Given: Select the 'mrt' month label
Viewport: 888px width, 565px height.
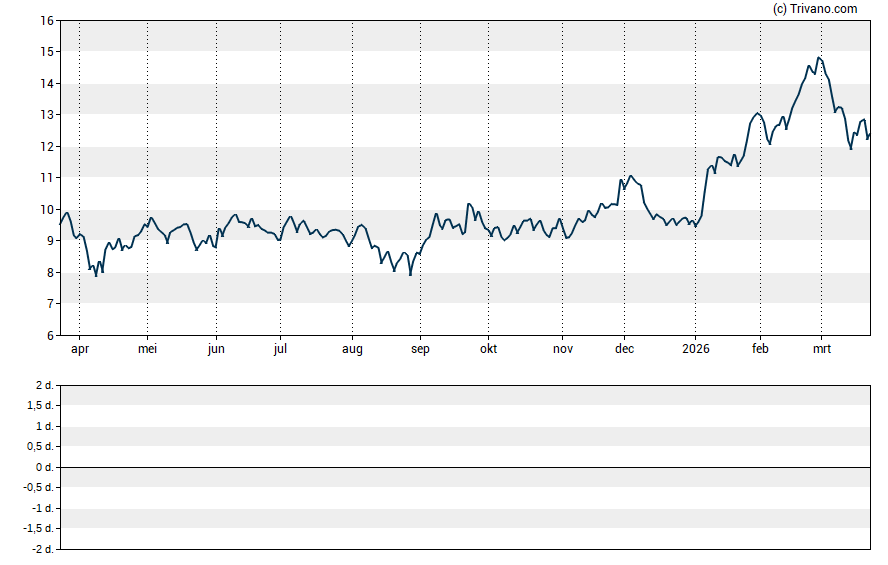Looking at the screenshot, I should 822,349.
